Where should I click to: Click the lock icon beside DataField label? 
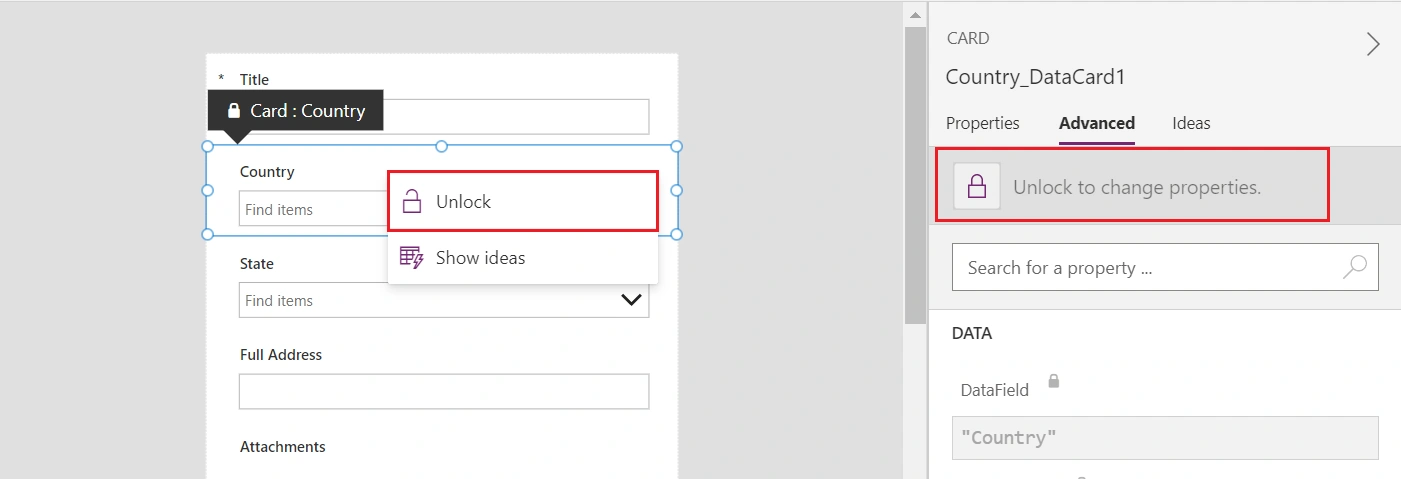click(1053, 381)
